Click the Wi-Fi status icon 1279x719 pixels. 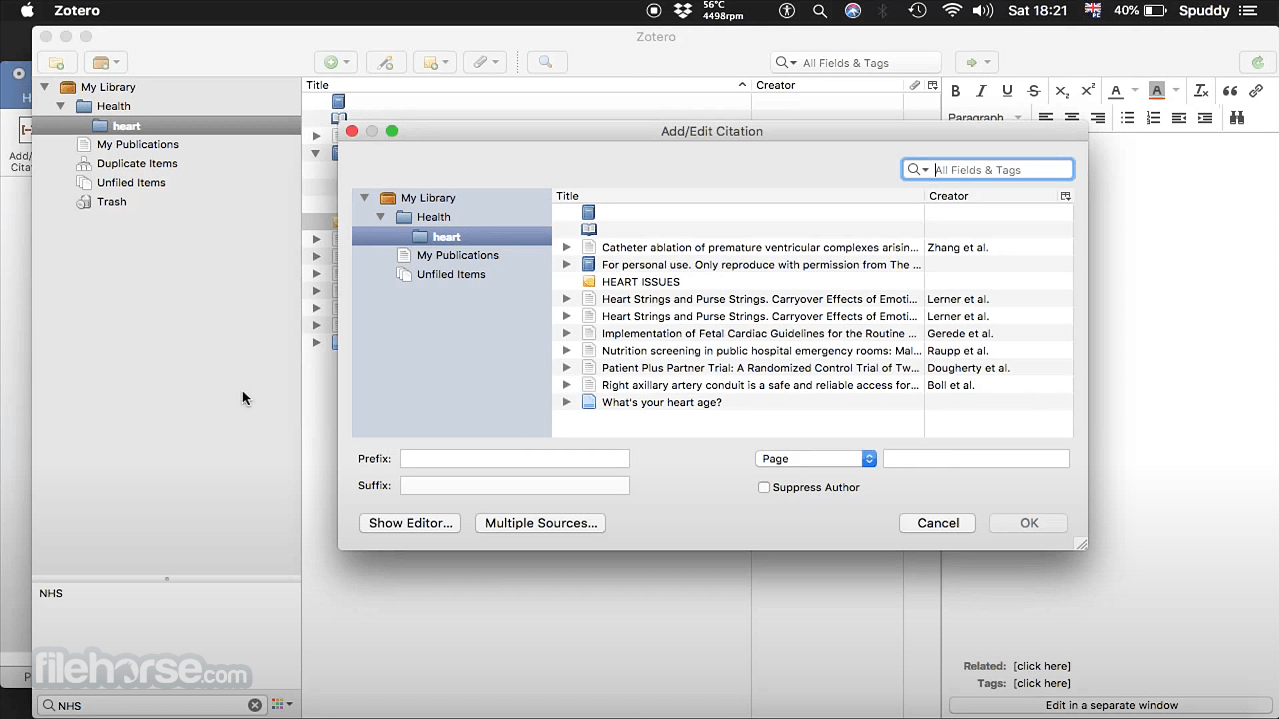coord(951,10)
